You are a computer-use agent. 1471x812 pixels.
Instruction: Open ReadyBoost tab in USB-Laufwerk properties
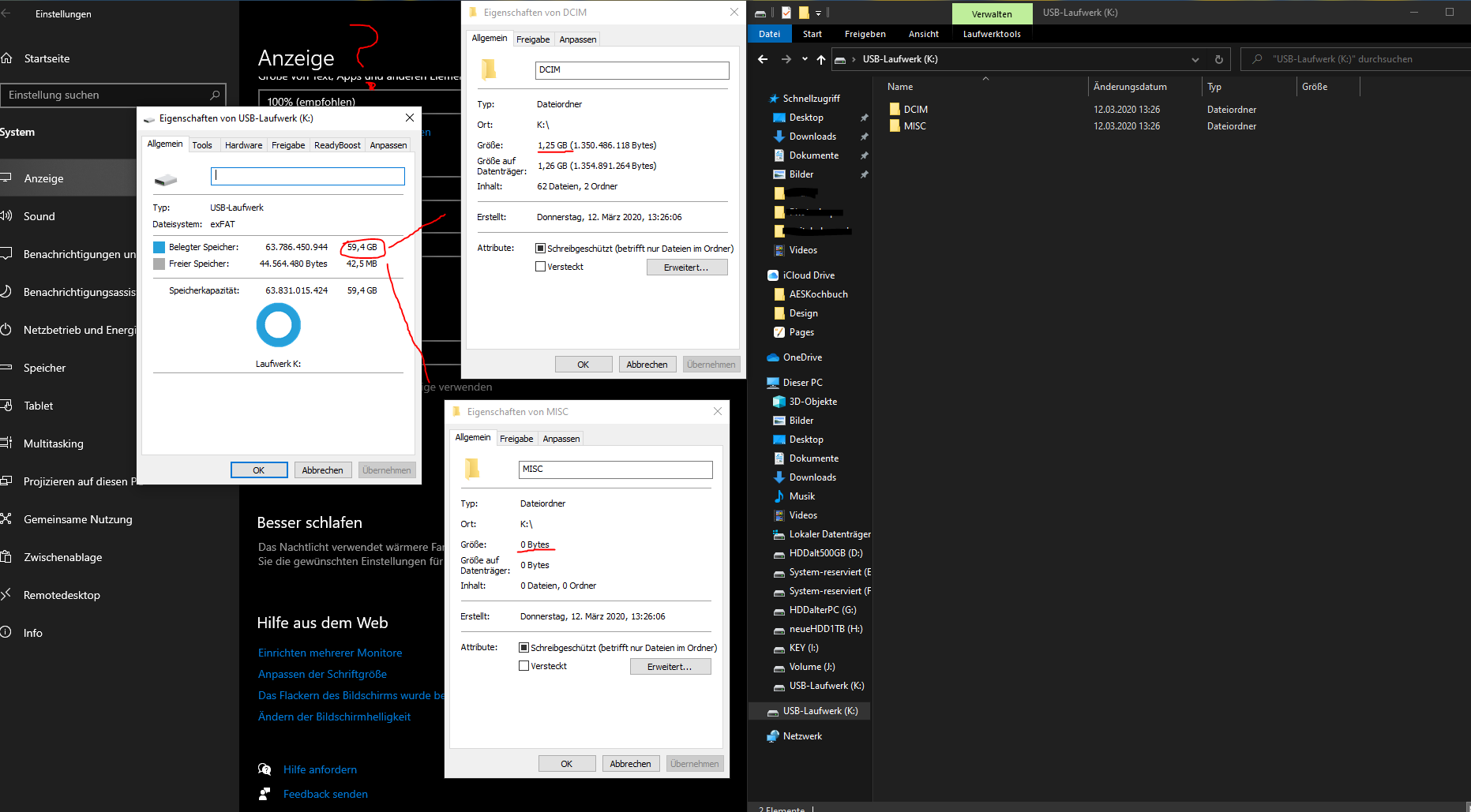(x=337, y=145)
